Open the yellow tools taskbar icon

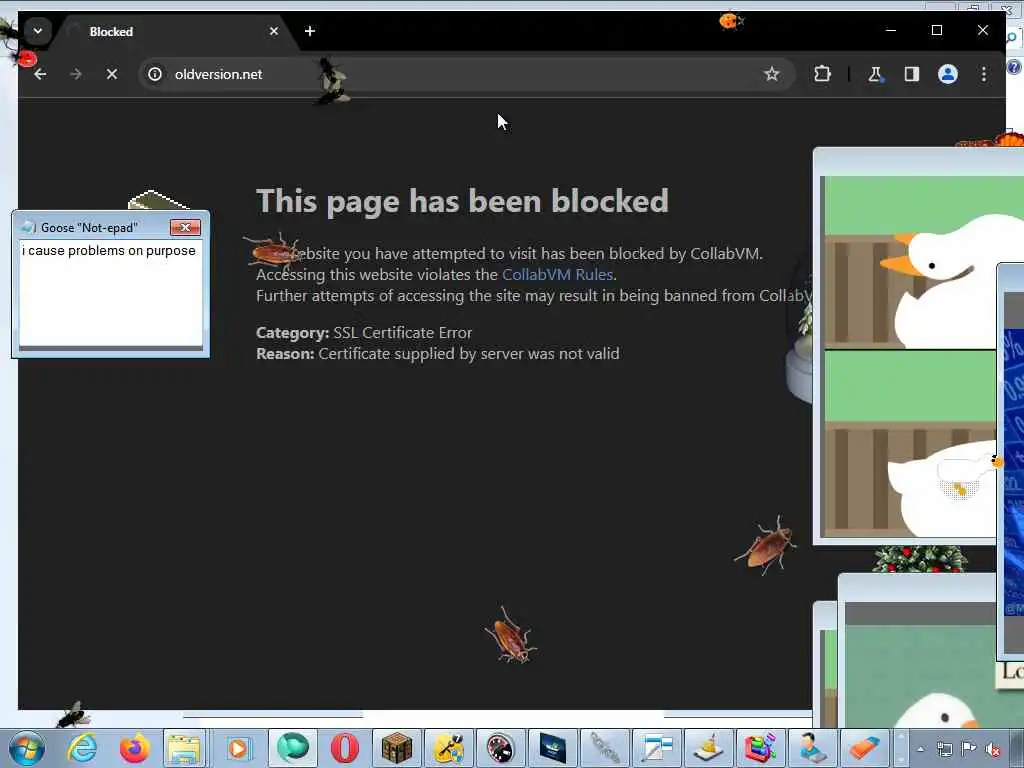click(449, 748)
